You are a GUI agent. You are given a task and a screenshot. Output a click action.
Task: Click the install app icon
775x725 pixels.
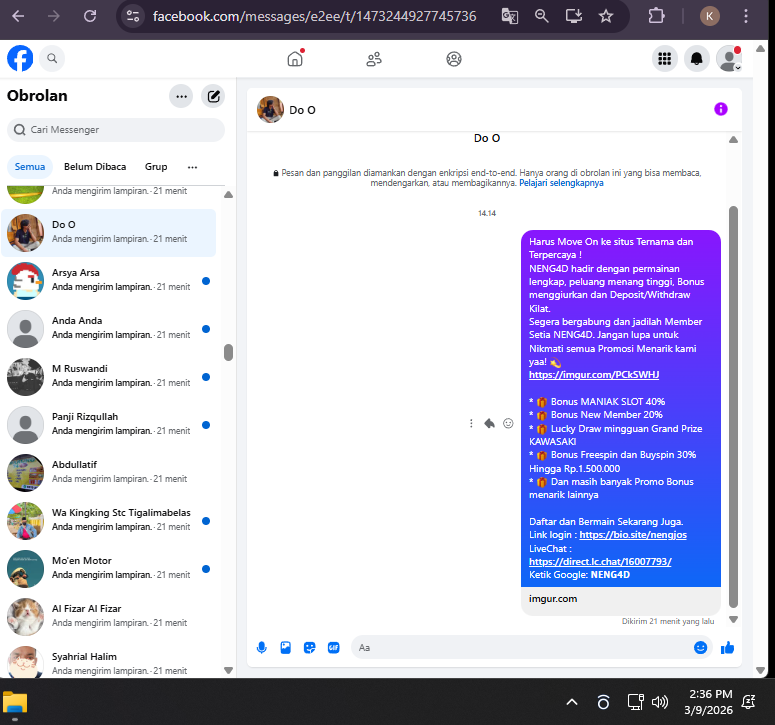(x=574, y=16)
